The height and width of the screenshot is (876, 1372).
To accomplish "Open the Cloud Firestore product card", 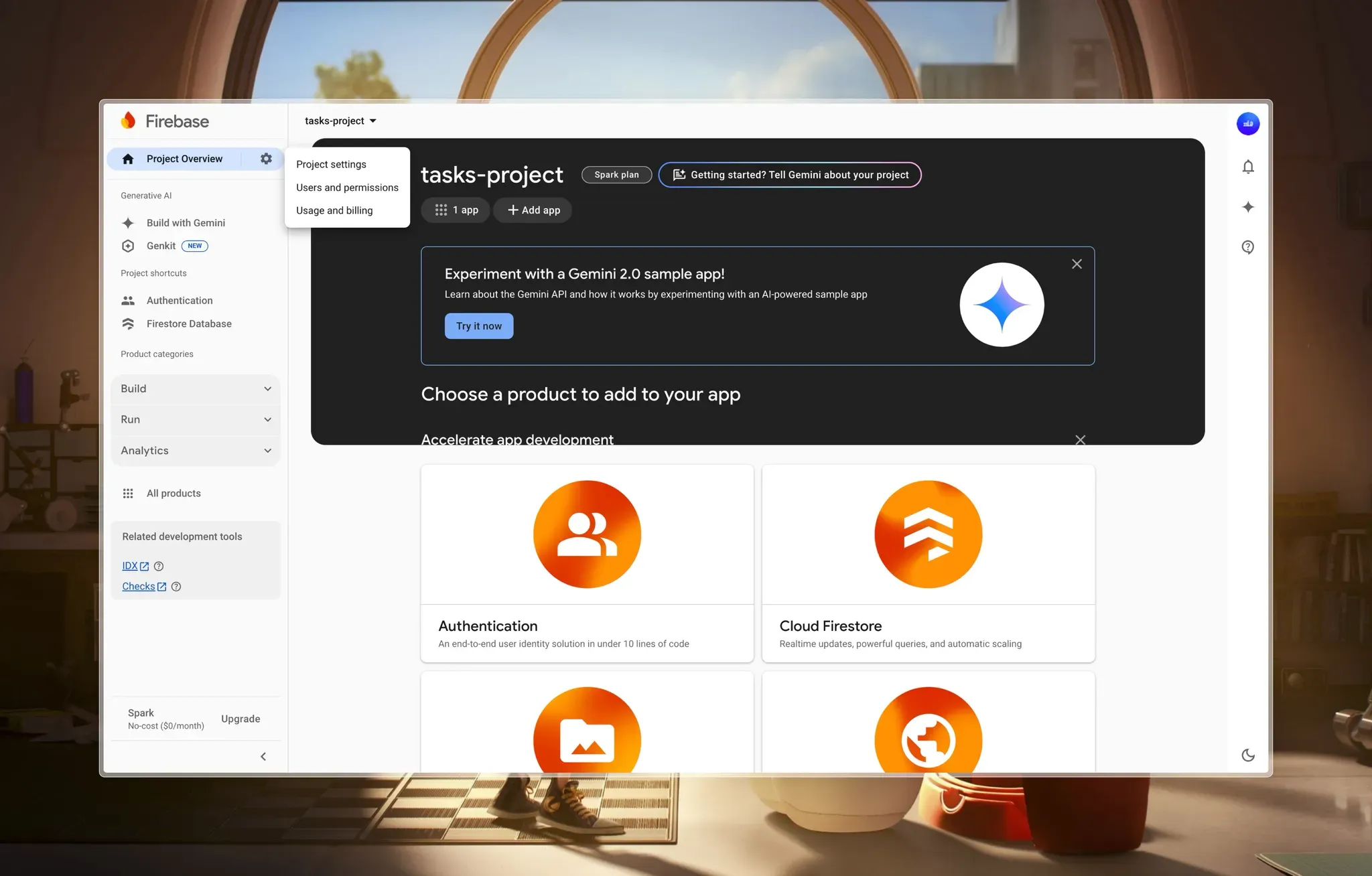I will [928, 563].
